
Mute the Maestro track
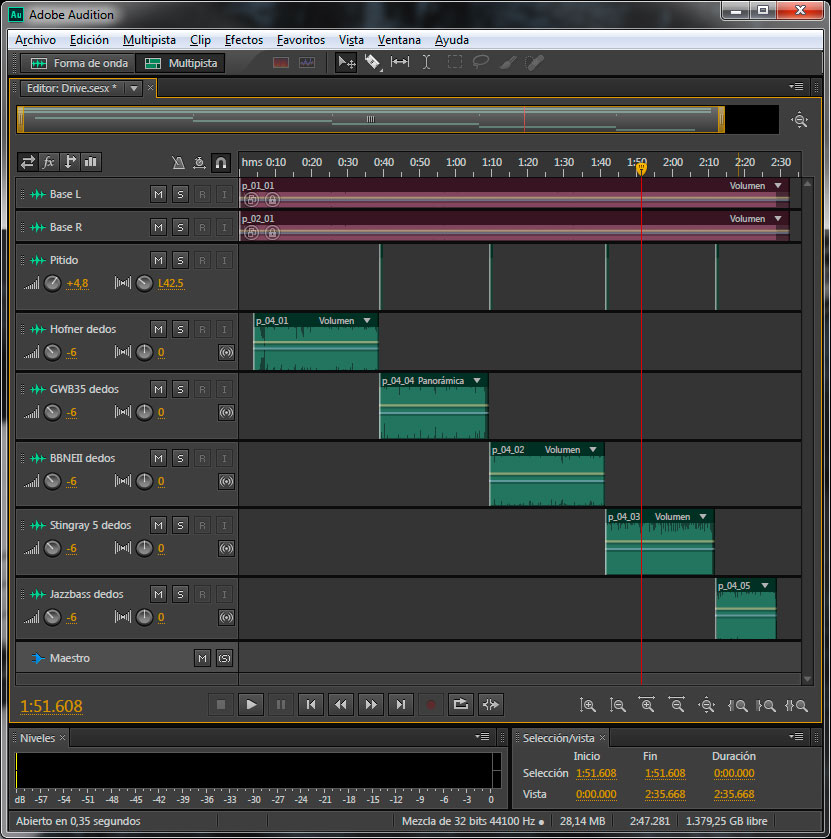coord(202,658)
